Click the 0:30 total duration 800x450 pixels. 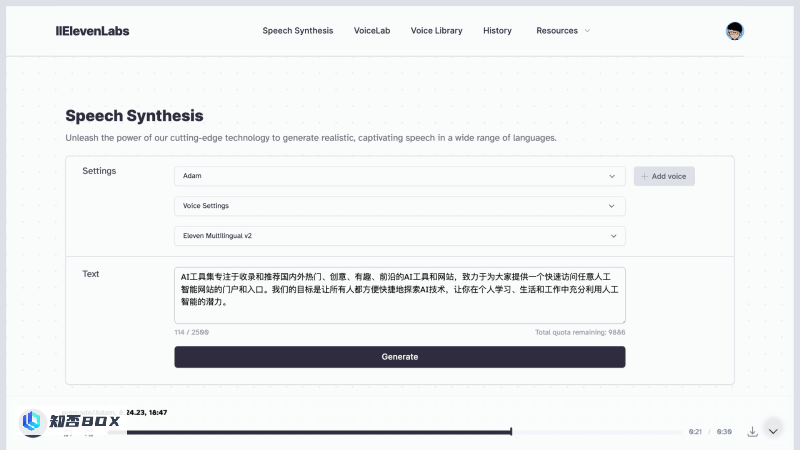(724, 432)
